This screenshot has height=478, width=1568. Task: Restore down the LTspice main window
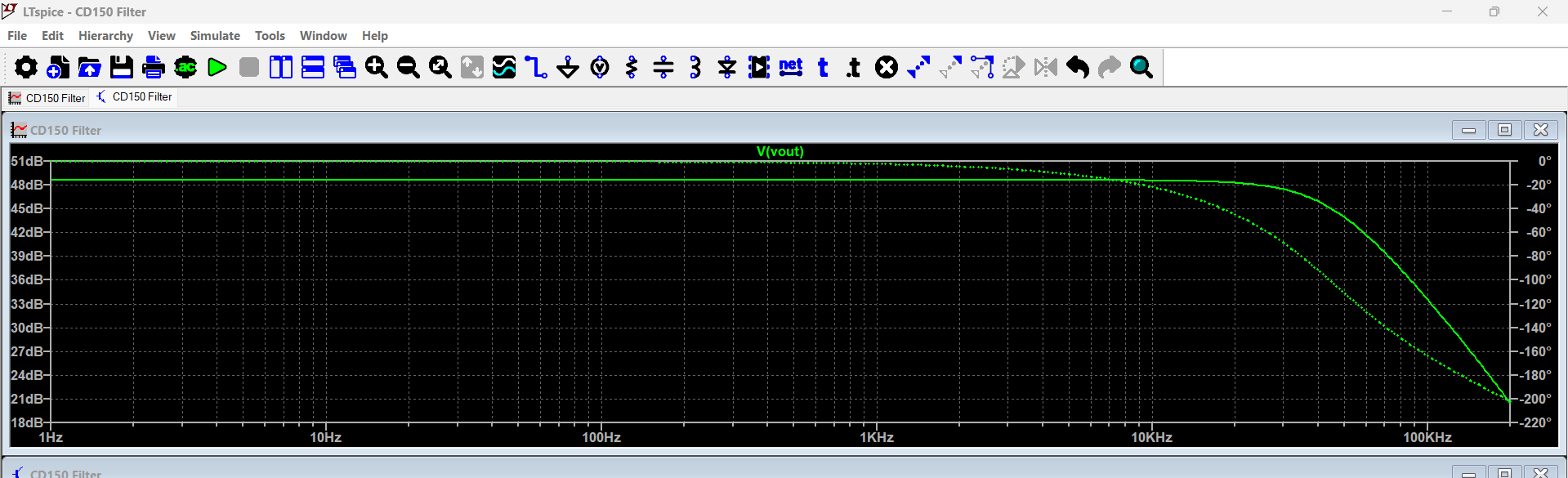(1494, 11)
